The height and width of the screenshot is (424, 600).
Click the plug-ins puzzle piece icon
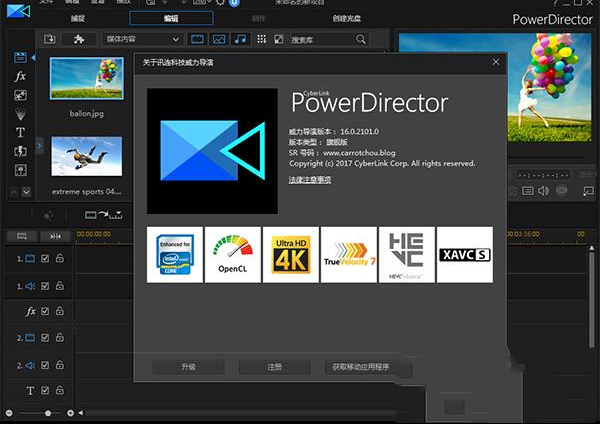79,38
